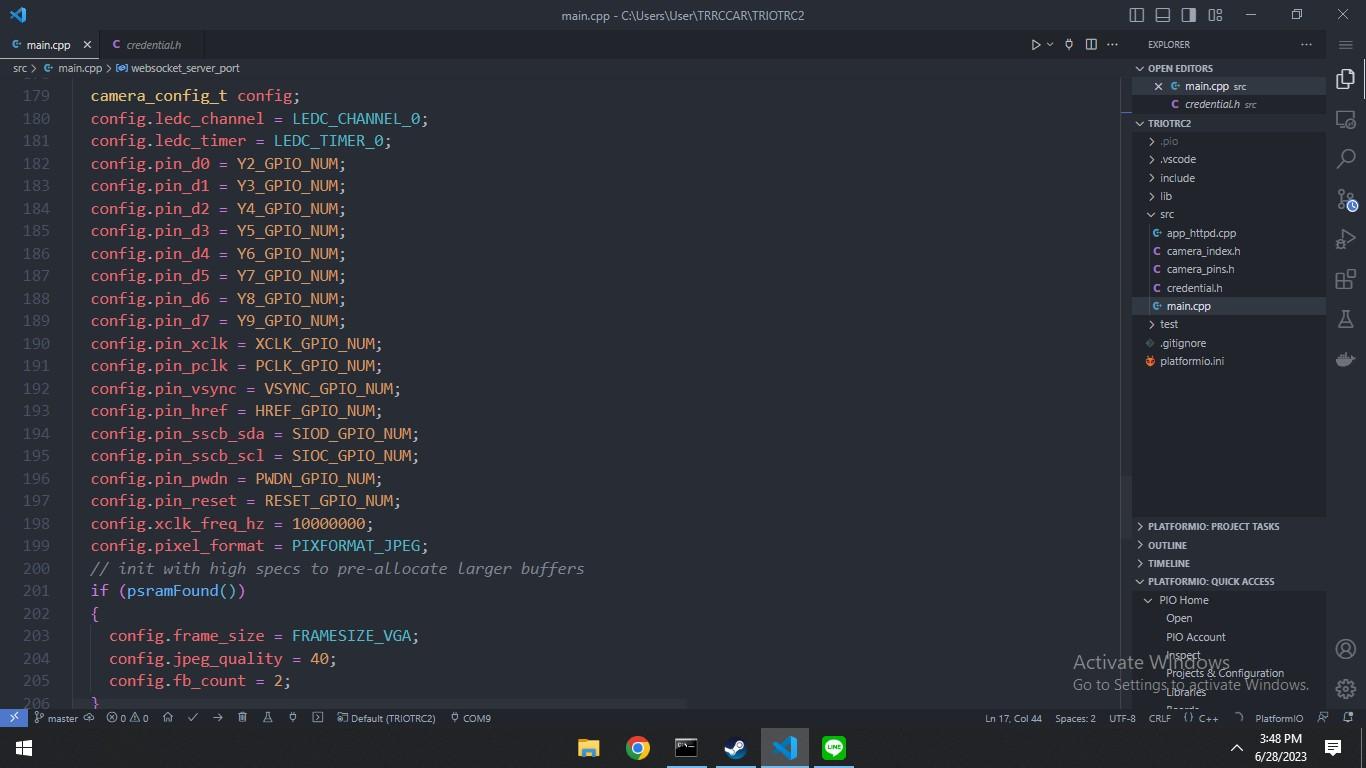Click the PlatformIO Home icon in status bar
Image resolution: width=1366 pixels, height=768 pixels.
click(x=168, y=718)
